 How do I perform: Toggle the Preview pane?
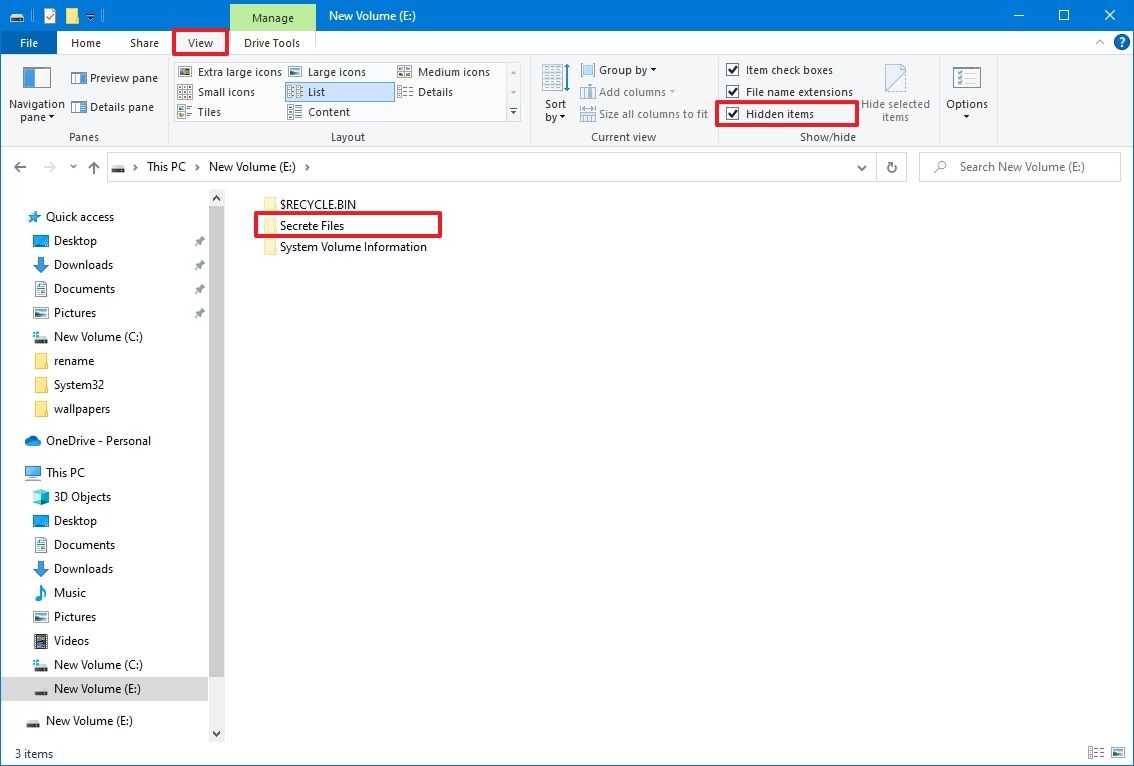(x=113, y=77)
